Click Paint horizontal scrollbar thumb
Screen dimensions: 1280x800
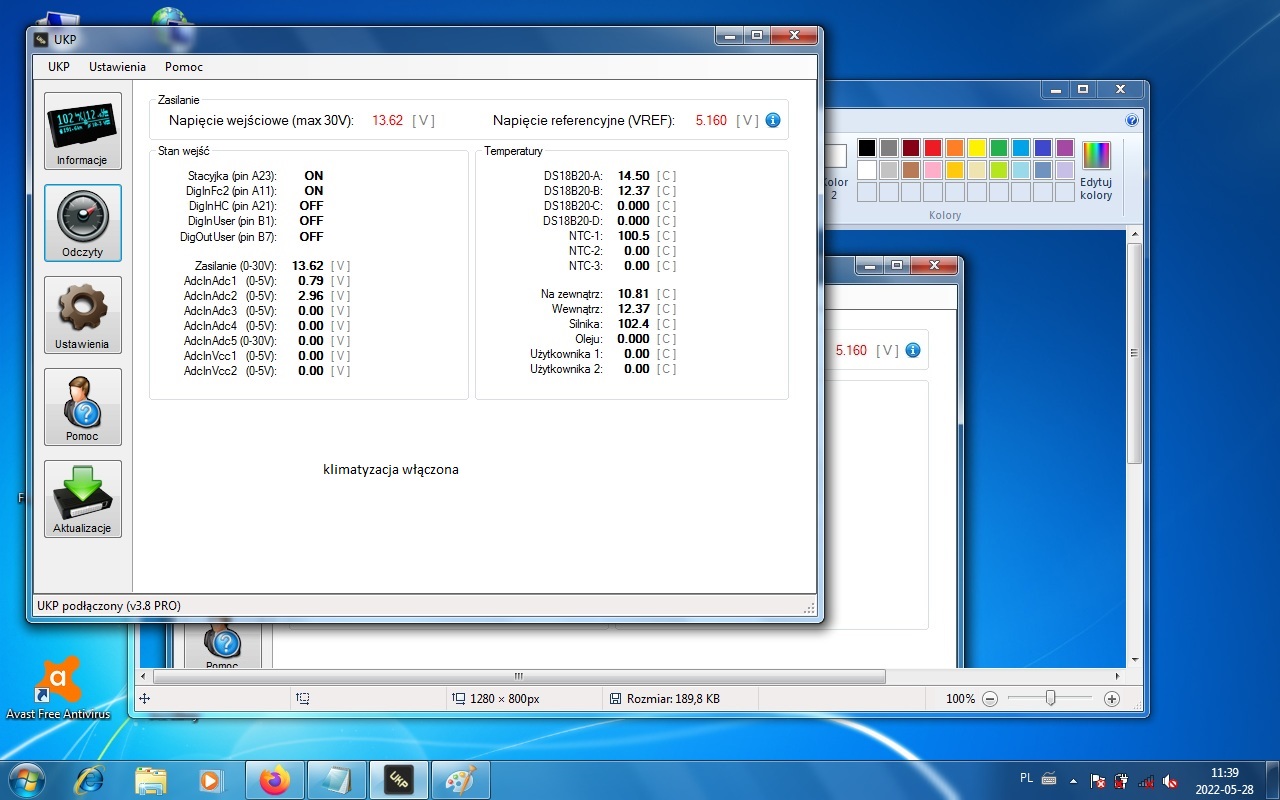click(x=518, y=677)
